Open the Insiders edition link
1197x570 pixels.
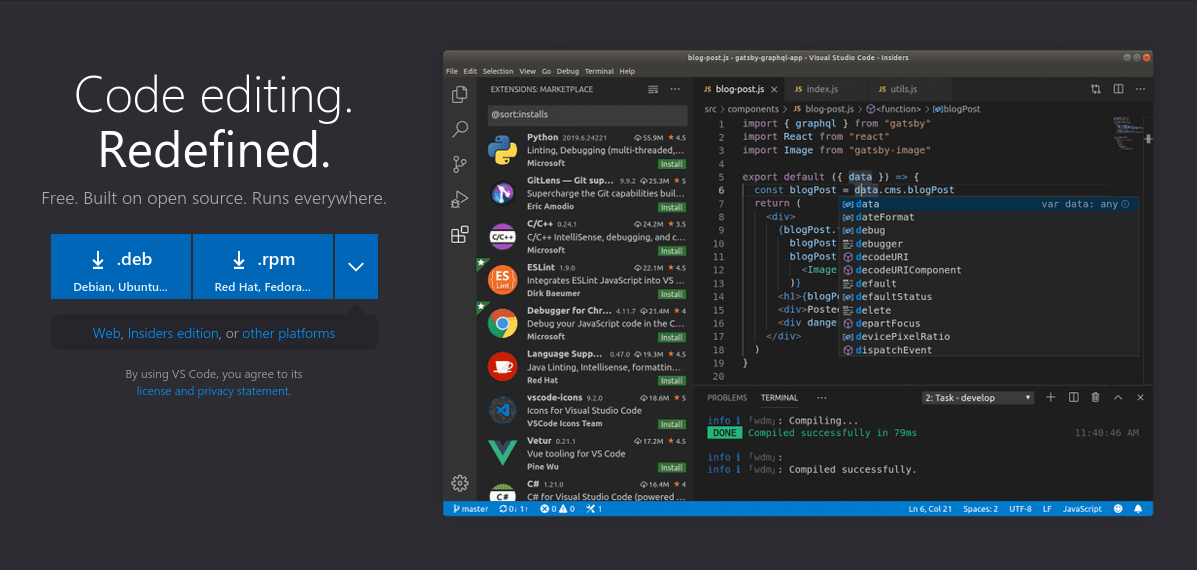[173, 333]
